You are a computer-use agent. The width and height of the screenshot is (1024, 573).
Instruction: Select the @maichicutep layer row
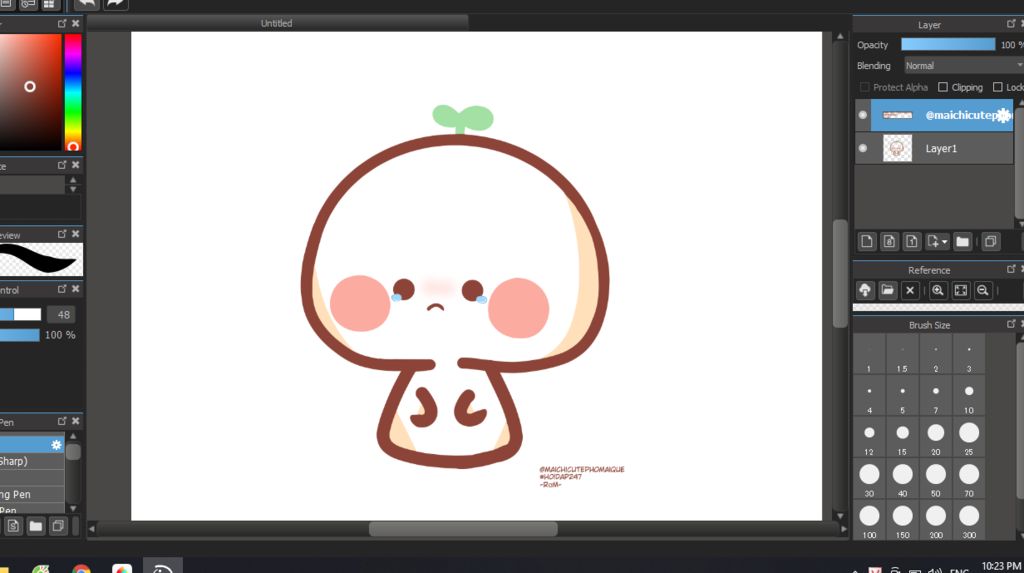click(x=934, y=115)
